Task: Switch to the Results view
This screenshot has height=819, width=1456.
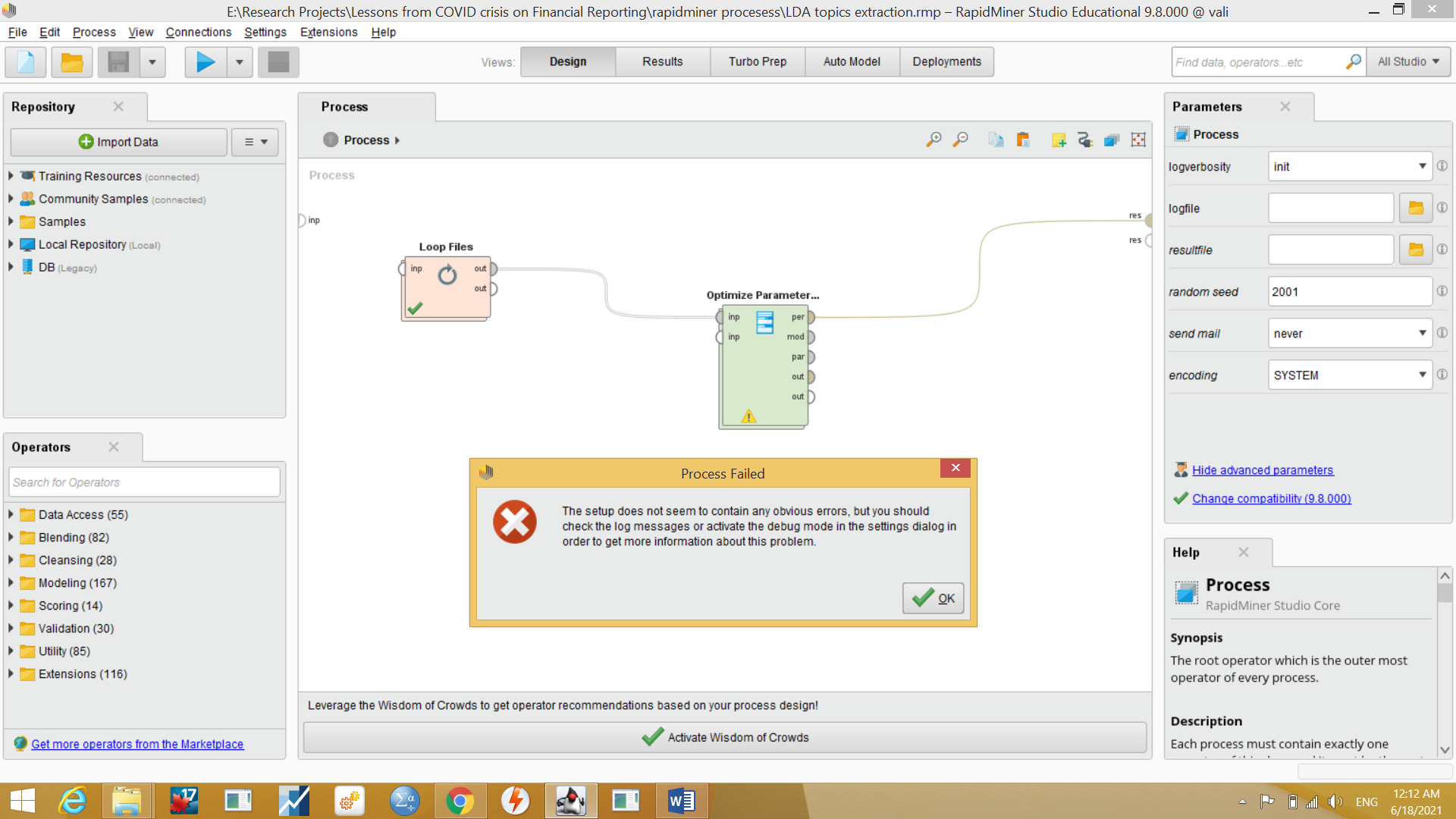Action: pos(662,61)
